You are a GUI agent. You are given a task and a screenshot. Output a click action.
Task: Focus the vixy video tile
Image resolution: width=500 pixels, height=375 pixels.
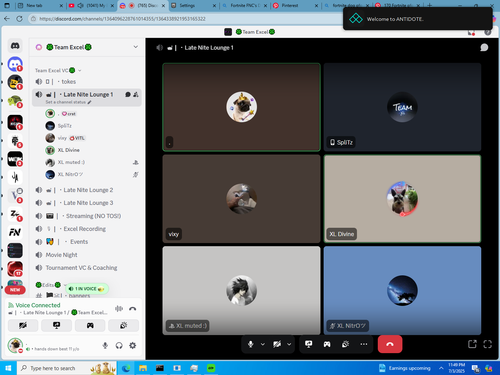pos(241,199)
